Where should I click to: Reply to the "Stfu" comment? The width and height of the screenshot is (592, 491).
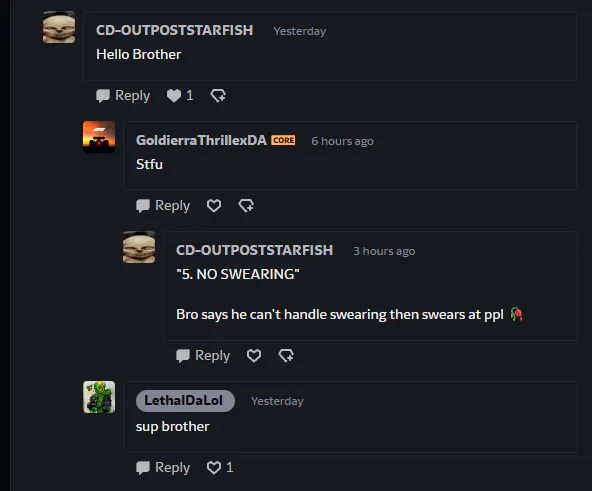coord(163,205)
